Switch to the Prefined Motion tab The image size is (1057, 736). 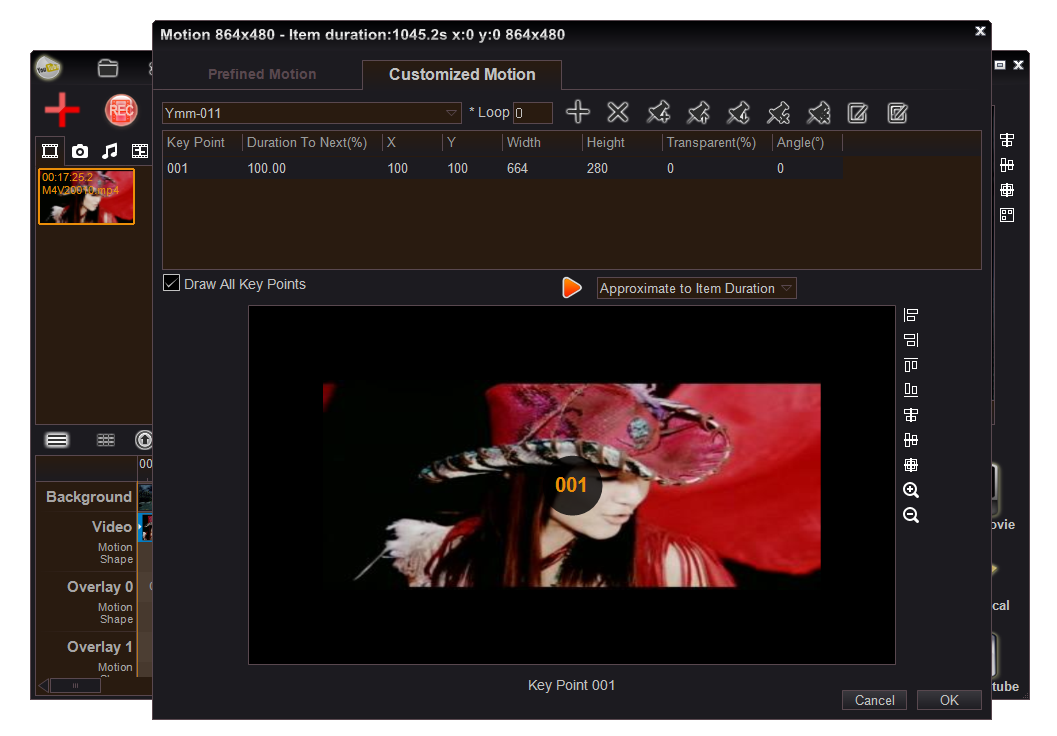(262, 74)
